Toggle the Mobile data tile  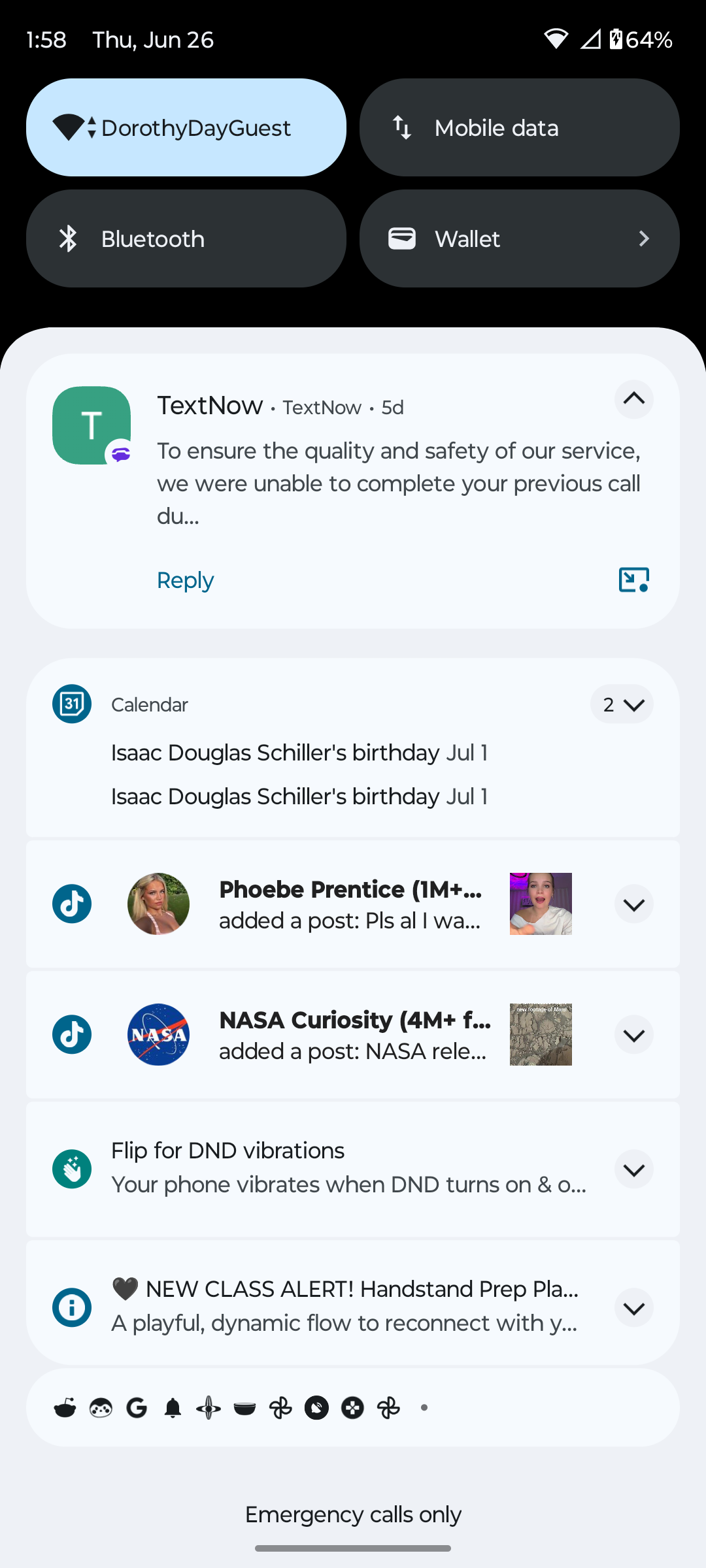point(519,127)
